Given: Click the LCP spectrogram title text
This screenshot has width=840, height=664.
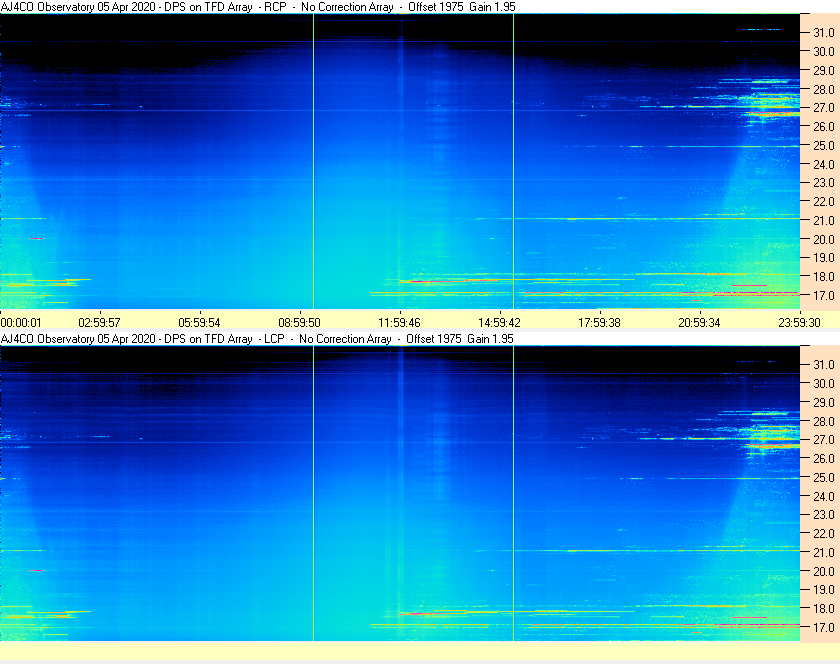Looking at the screenshot, I should pos(257,339).
